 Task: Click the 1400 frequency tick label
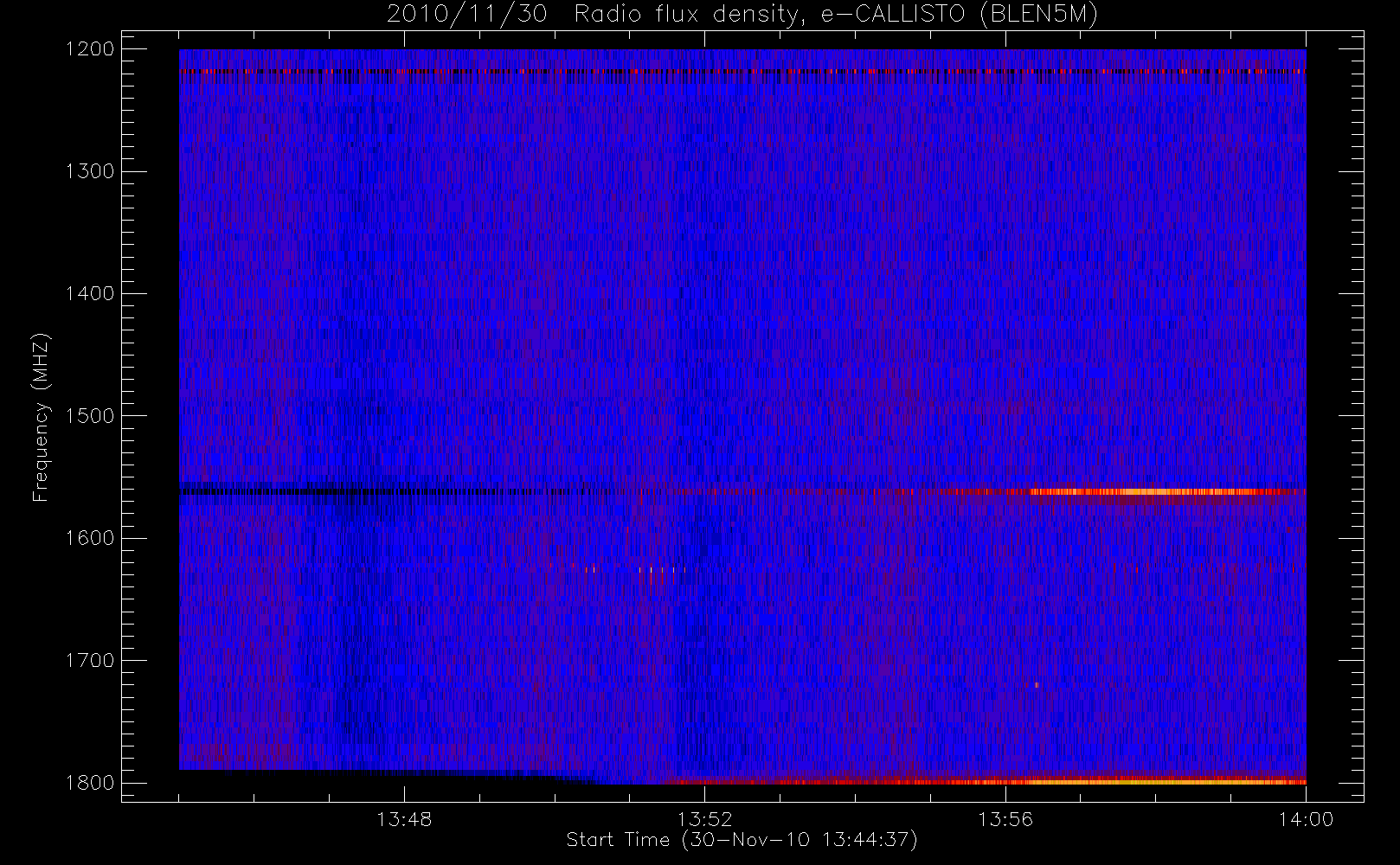(x=90, y=294)
